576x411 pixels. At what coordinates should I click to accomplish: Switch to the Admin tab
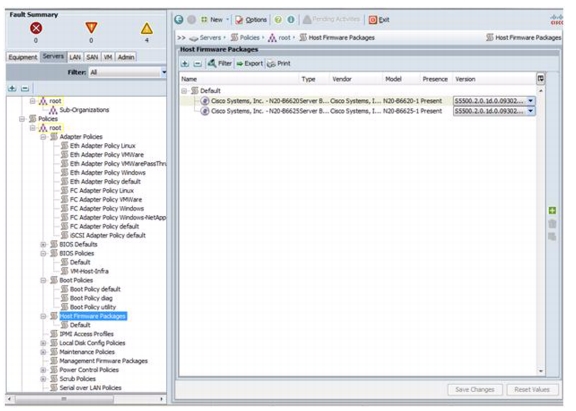pos(126,57)
